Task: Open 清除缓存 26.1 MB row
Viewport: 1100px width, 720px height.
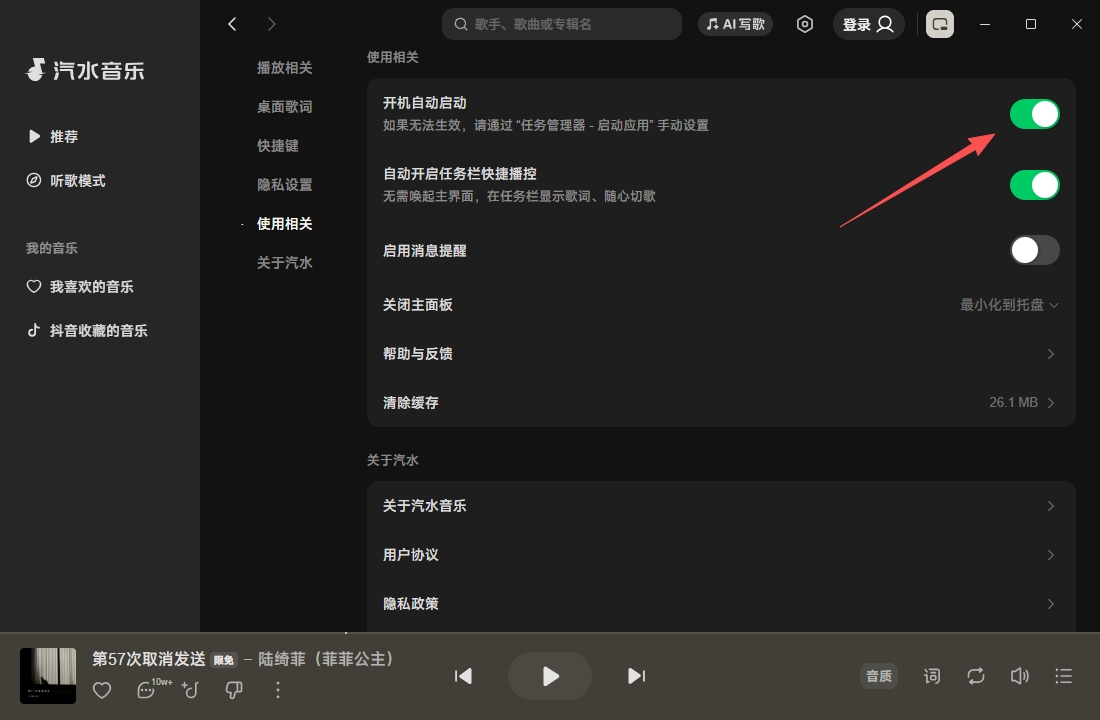Action: [720, 402]
